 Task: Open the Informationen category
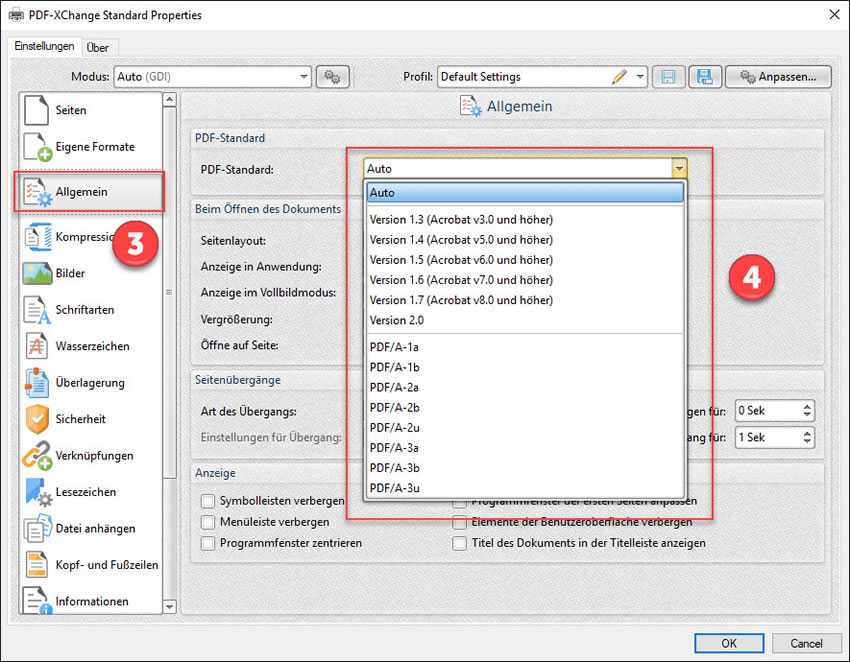pos(91,601)
